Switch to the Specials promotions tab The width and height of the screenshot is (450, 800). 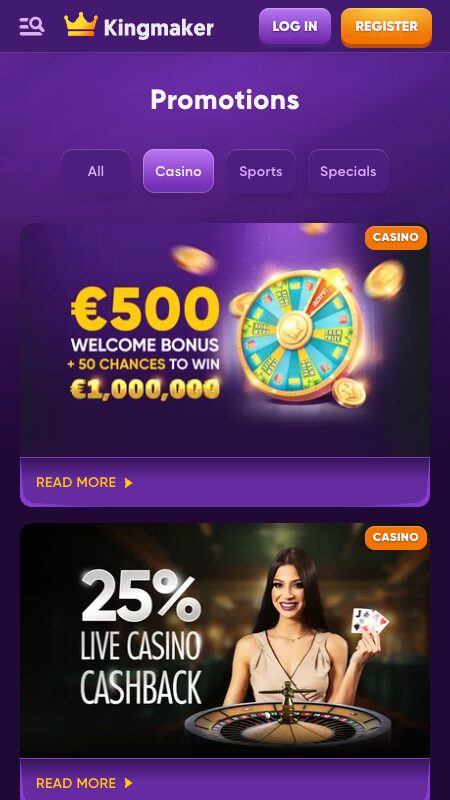click(x=348, y=171)
